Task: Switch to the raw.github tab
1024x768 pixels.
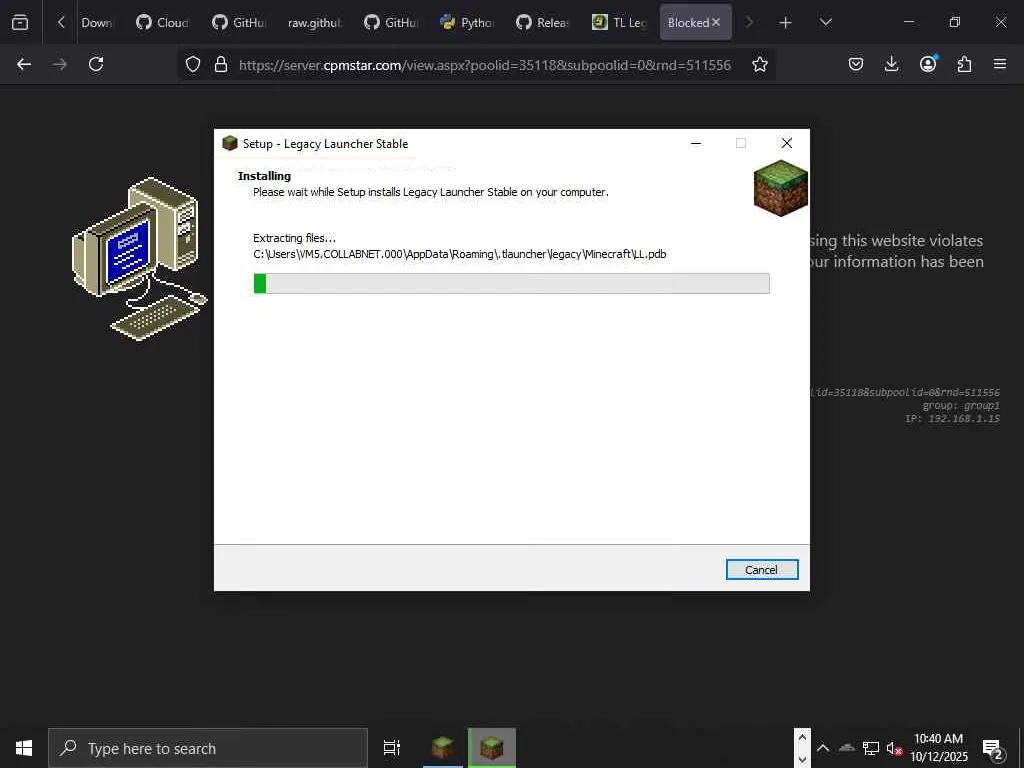Action: click(315, 23)
